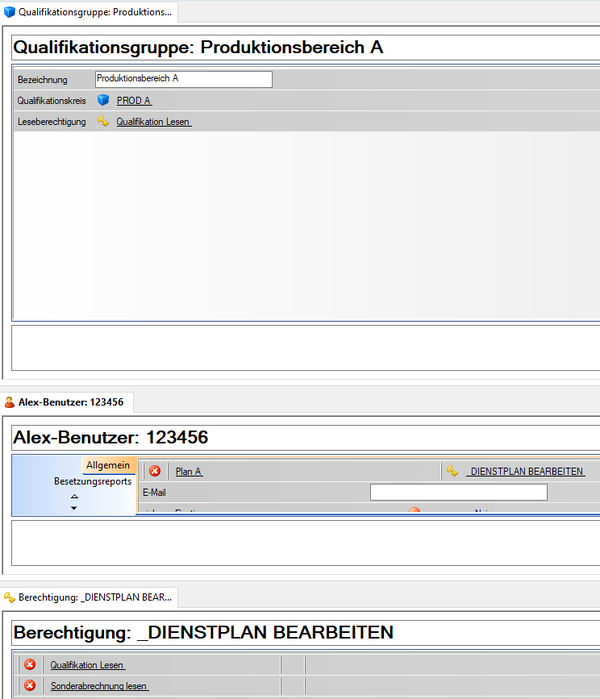Click the cube icon on Qualifikationsgruppe tab
This screenshot has width=600, height=699.
pyautogui.click(x=10, y=14)
